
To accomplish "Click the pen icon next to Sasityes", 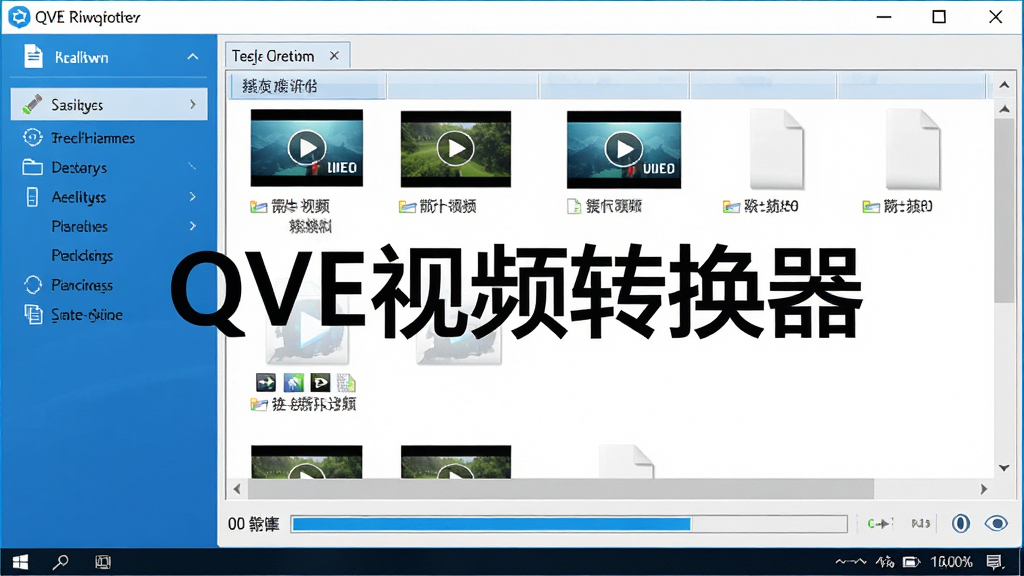I will pyautogui.click(x=32, y=104).
